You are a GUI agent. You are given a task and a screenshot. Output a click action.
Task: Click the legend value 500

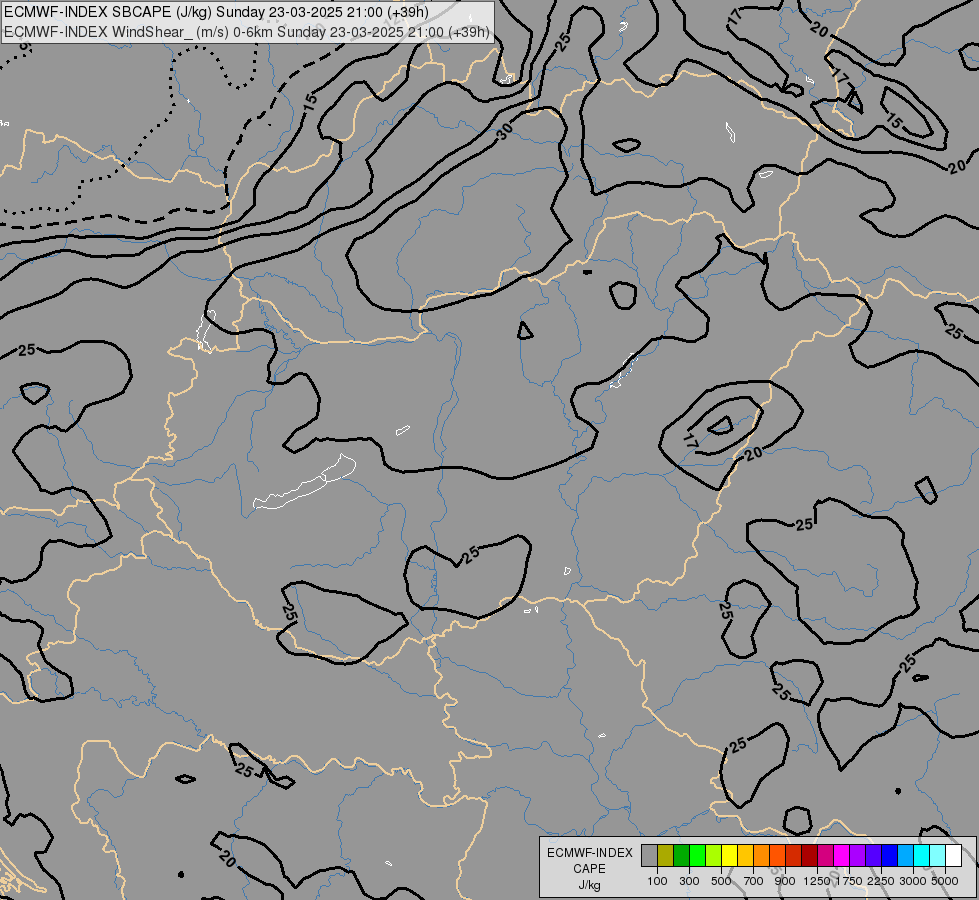[x=721, y=881]
